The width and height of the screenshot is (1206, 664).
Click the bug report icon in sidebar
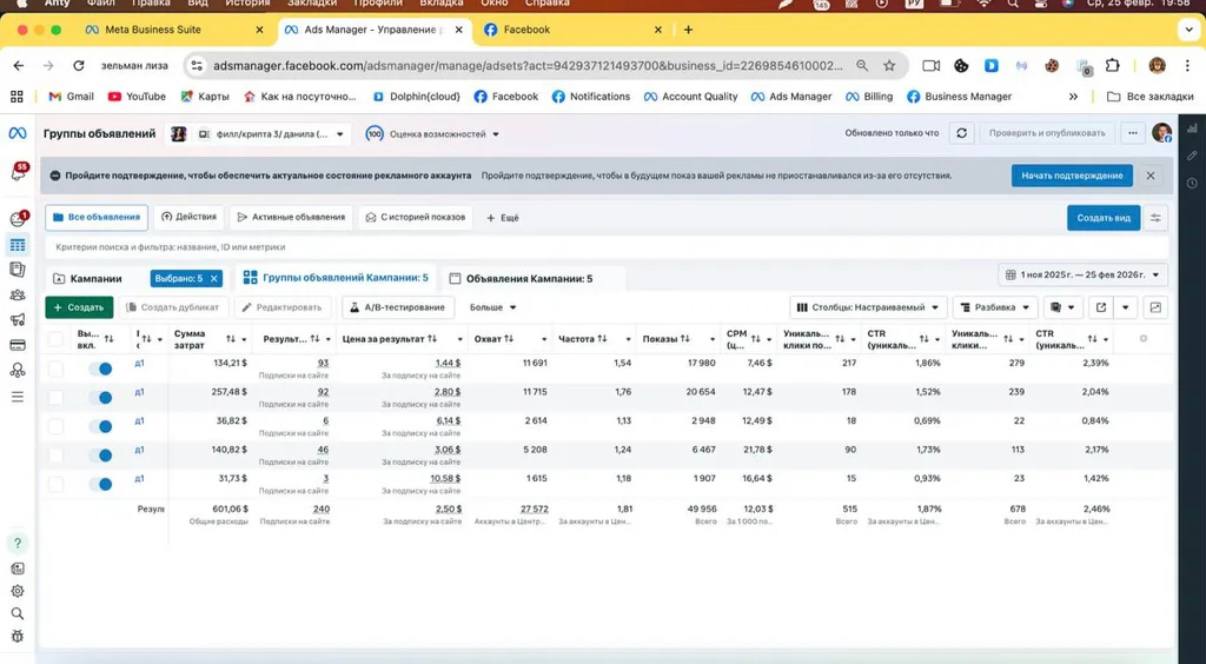click(x=17, y=637)
